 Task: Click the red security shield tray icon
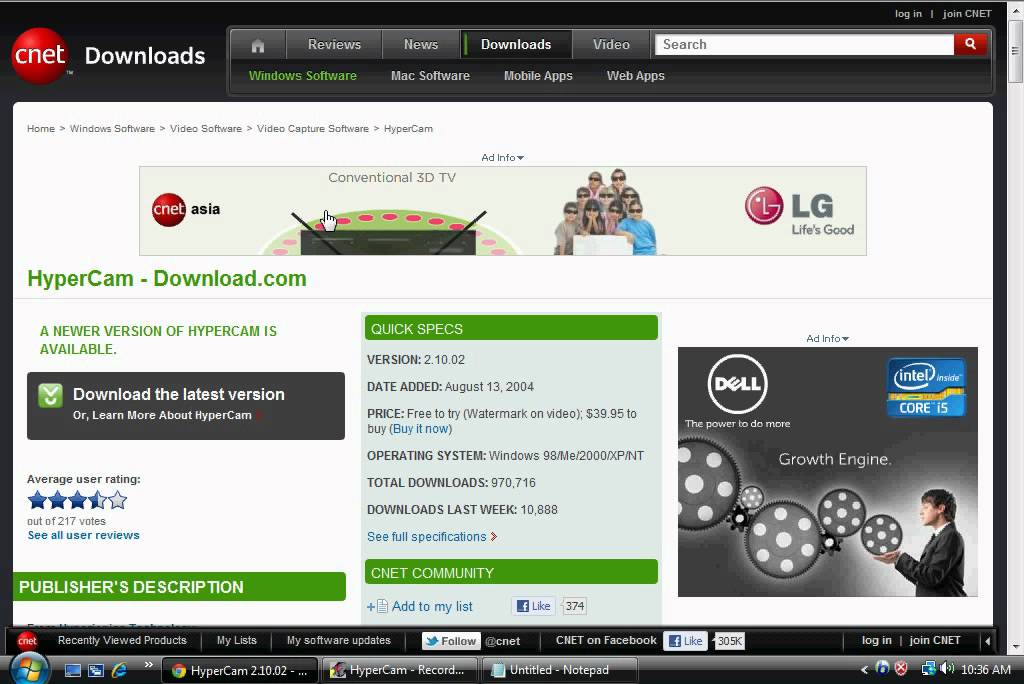901,668
